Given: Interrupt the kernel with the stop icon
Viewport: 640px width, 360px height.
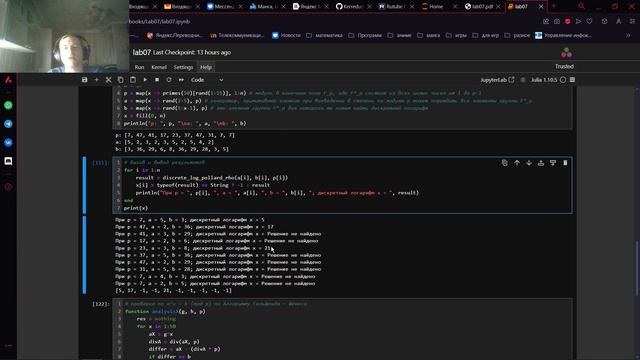Looking at the screenshot, I should pos(157,80).
